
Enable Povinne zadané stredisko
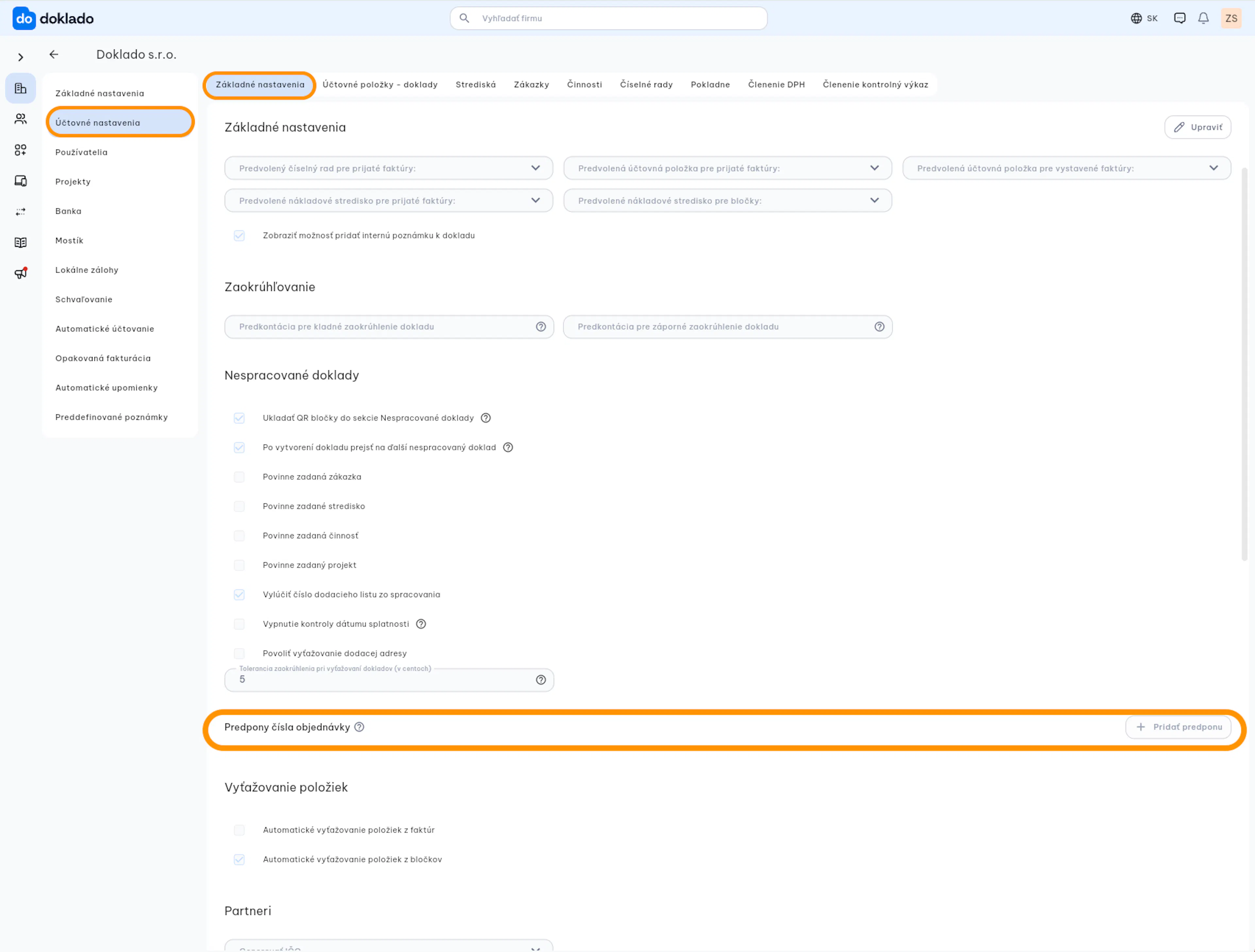[240, 506]
